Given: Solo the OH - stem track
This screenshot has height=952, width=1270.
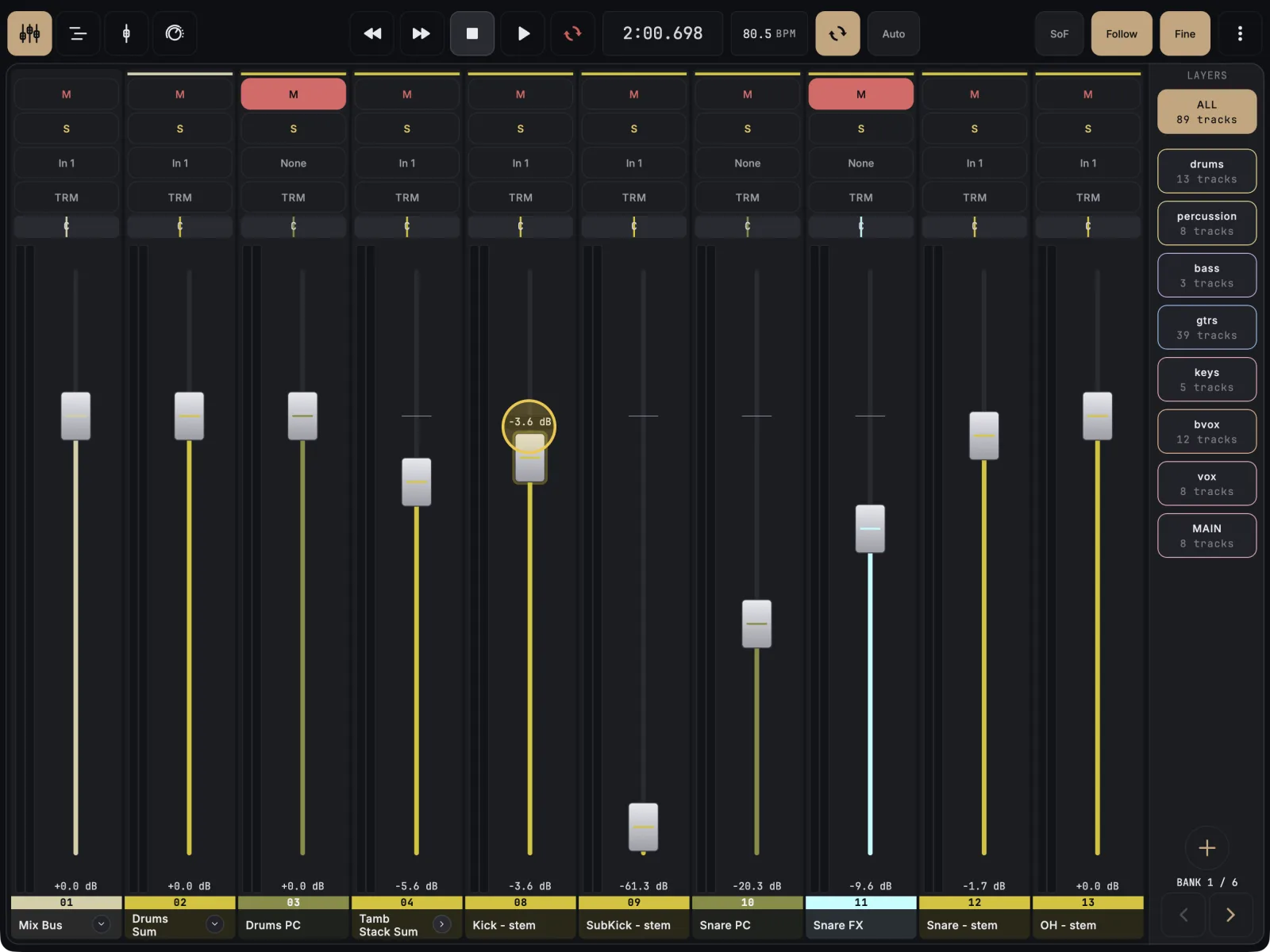Looking at the screenshot, I should point(1088,129).
